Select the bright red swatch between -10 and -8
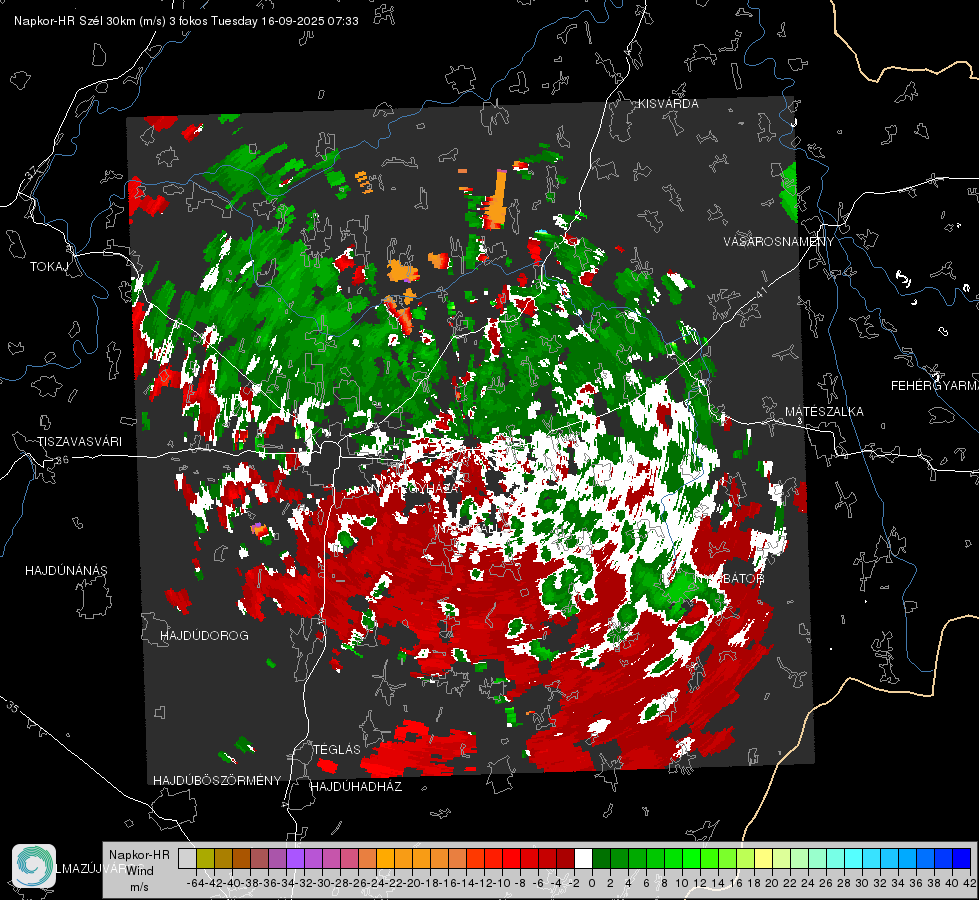 click(511, 859)
